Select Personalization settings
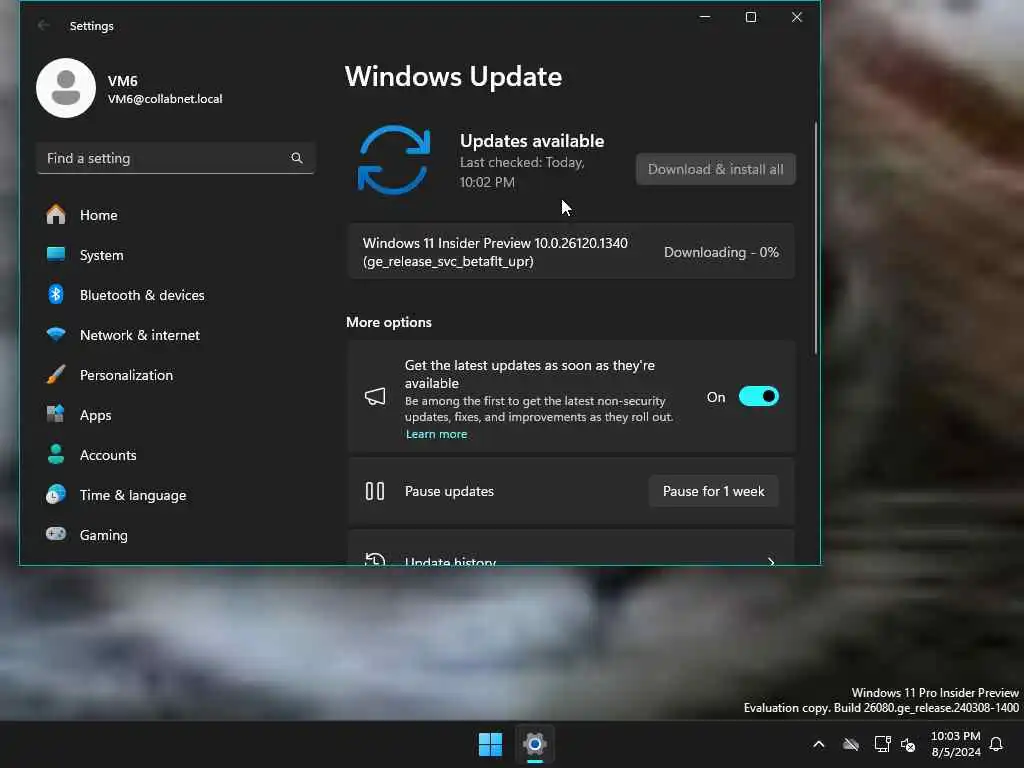The image size is (1024, 768). [x=175, y=375]
